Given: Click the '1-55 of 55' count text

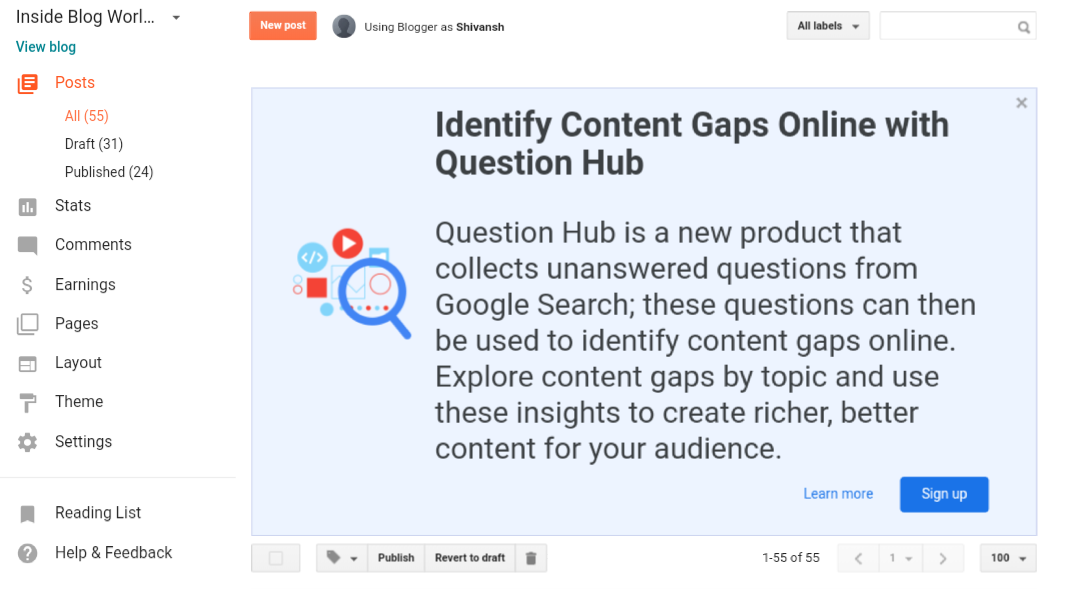Looking at the screenshot, I should pos(791,559).
